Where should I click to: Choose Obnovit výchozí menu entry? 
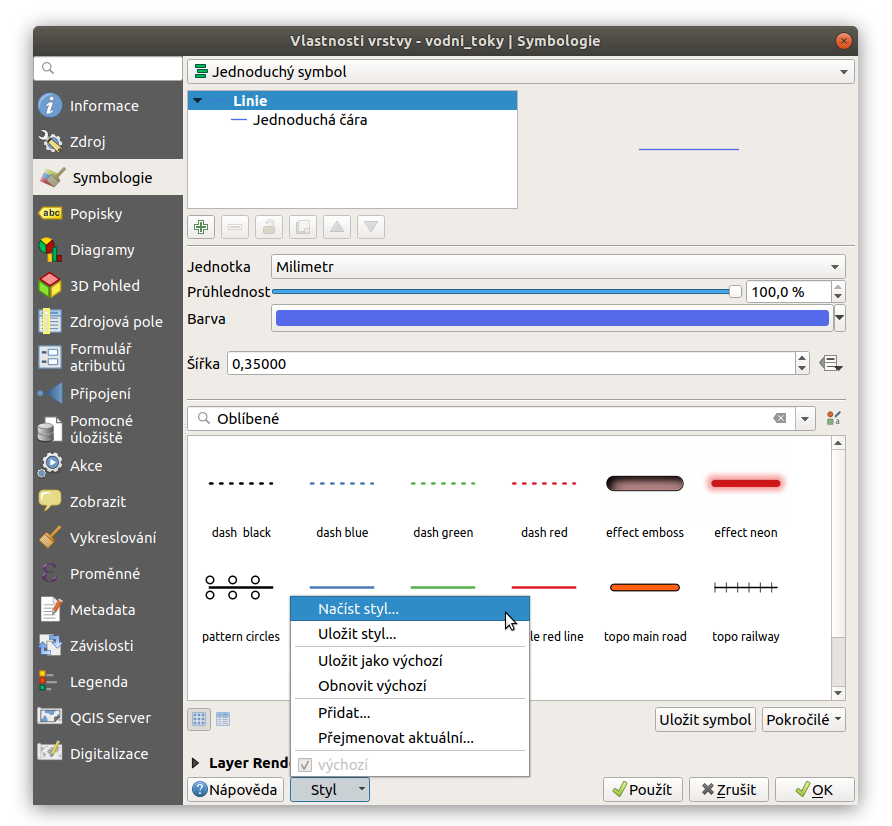tap(410, 685)
